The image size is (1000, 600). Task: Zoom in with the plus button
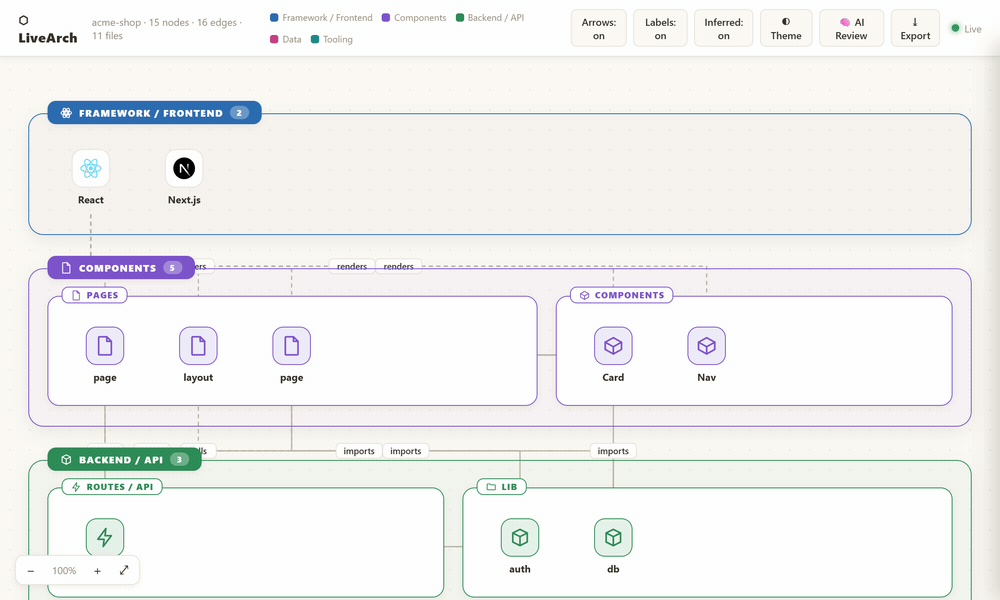(x=97, y=571)
